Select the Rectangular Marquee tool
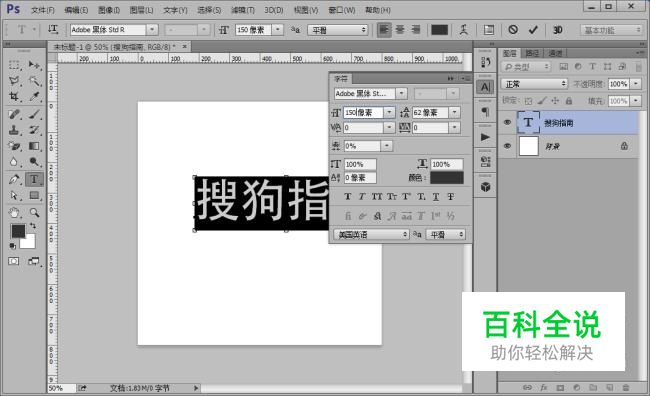 point(14,65)
